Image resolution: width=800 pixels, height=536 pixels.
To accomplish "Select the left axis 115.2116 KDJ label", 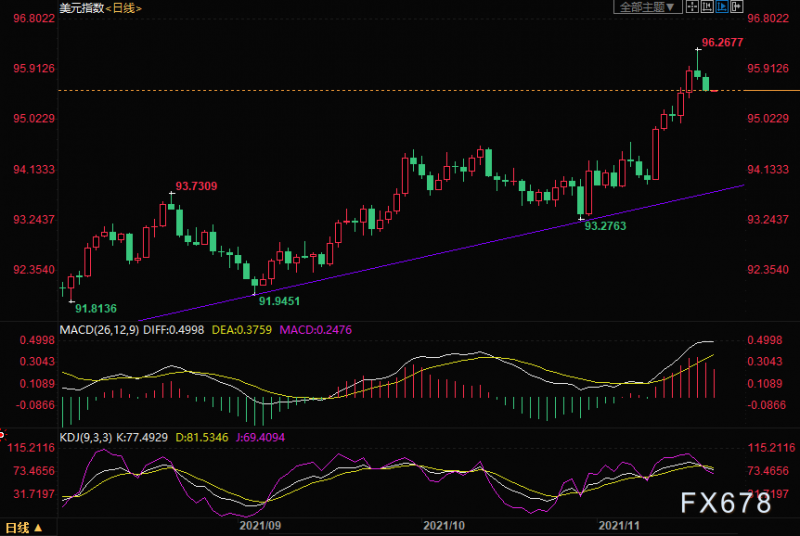I will (x=31, y=448).
